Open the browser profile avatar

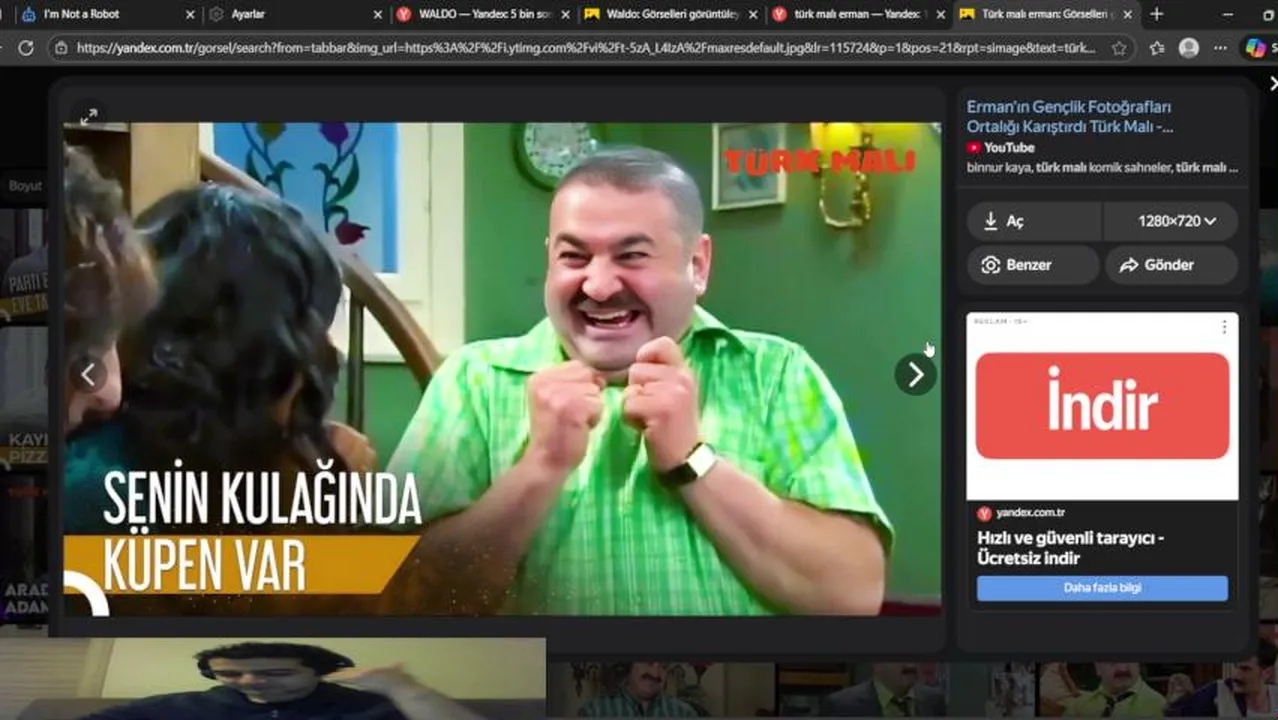click(1189, 48)
